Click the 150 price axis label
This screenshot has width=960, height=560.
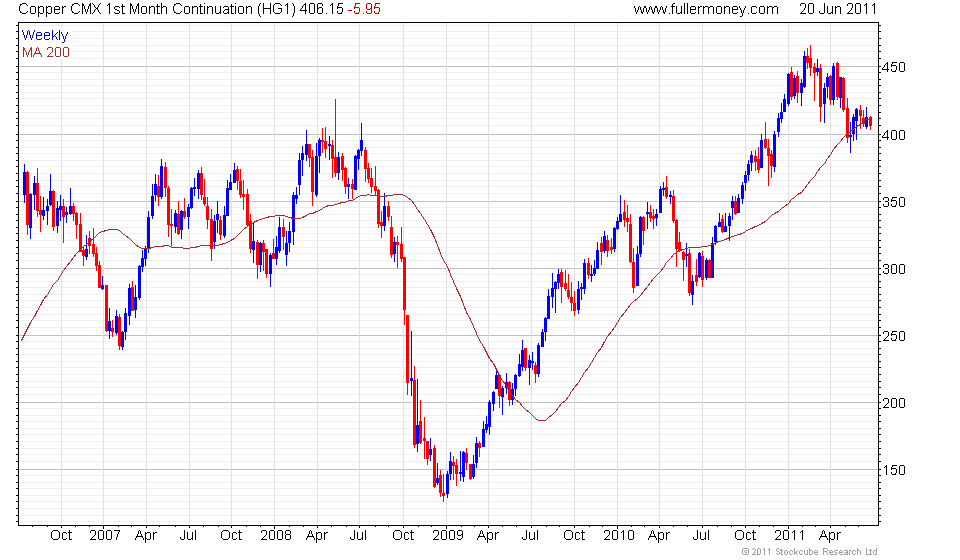(x=894, y=470)
